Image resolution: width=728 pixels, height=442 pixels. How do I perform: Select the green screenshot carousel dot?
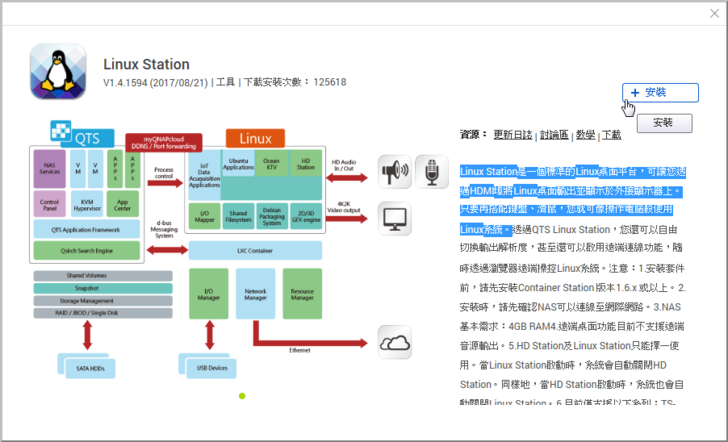pos(242,396)
